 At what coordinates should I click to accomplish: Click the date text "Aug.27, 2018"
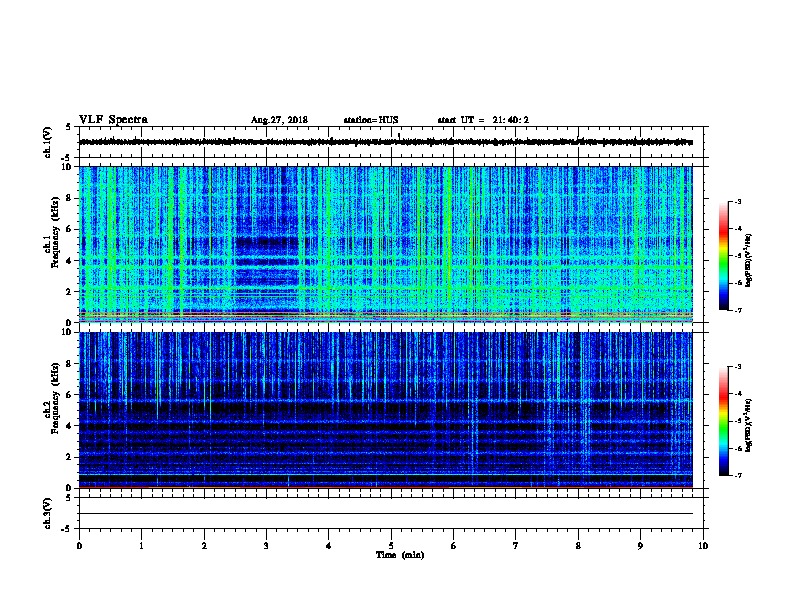tap(279, 120)
